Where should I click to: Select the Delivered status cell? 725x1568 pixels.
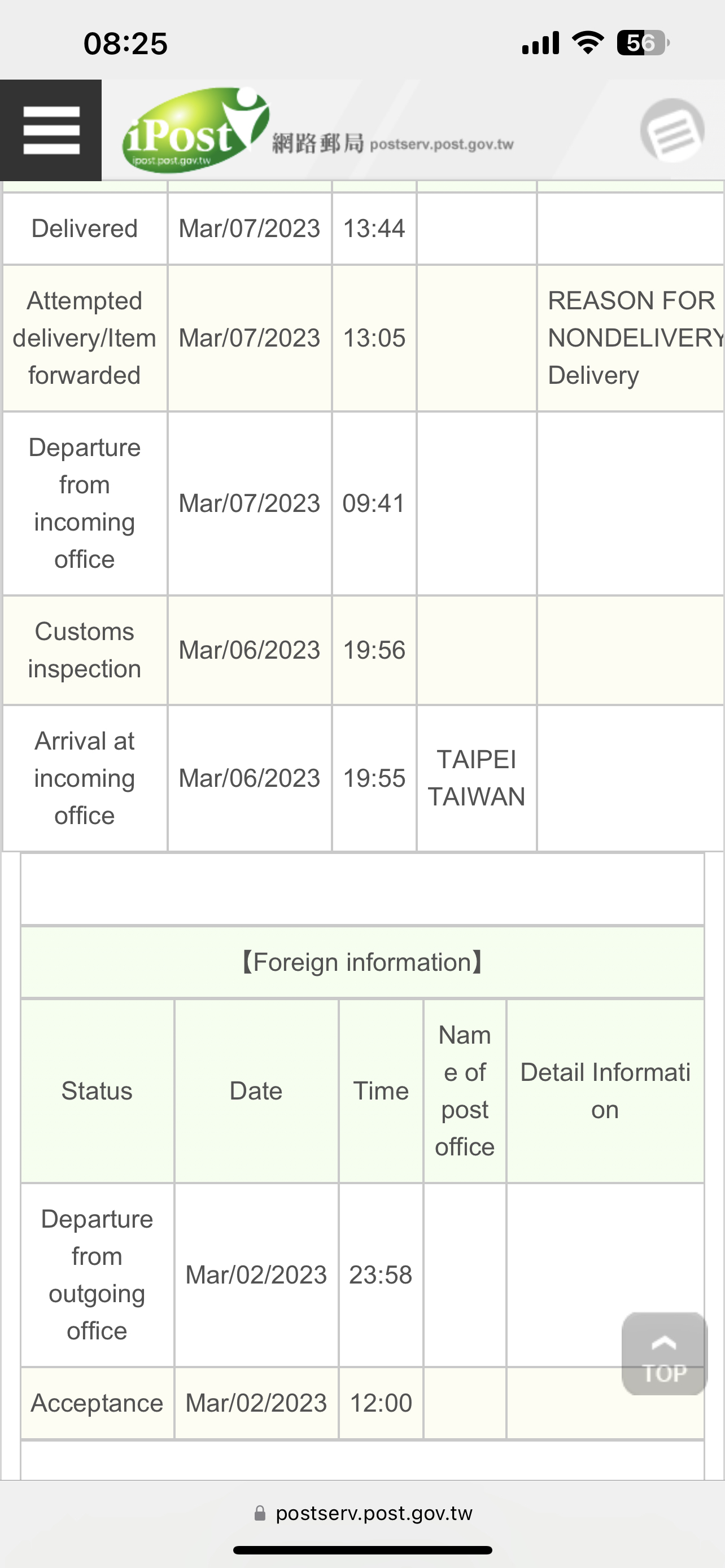click(x=85, y=229)
